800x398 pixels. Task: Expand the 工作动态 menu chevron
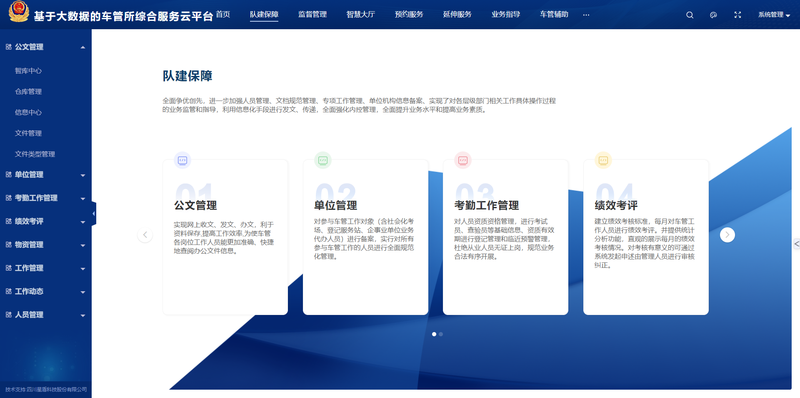coord(83,292)
